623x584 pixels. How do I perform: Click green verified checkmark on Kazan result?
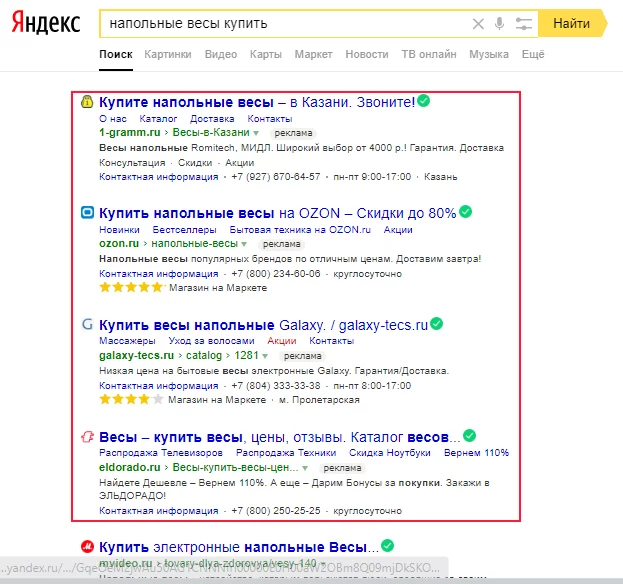click(424, 101)
